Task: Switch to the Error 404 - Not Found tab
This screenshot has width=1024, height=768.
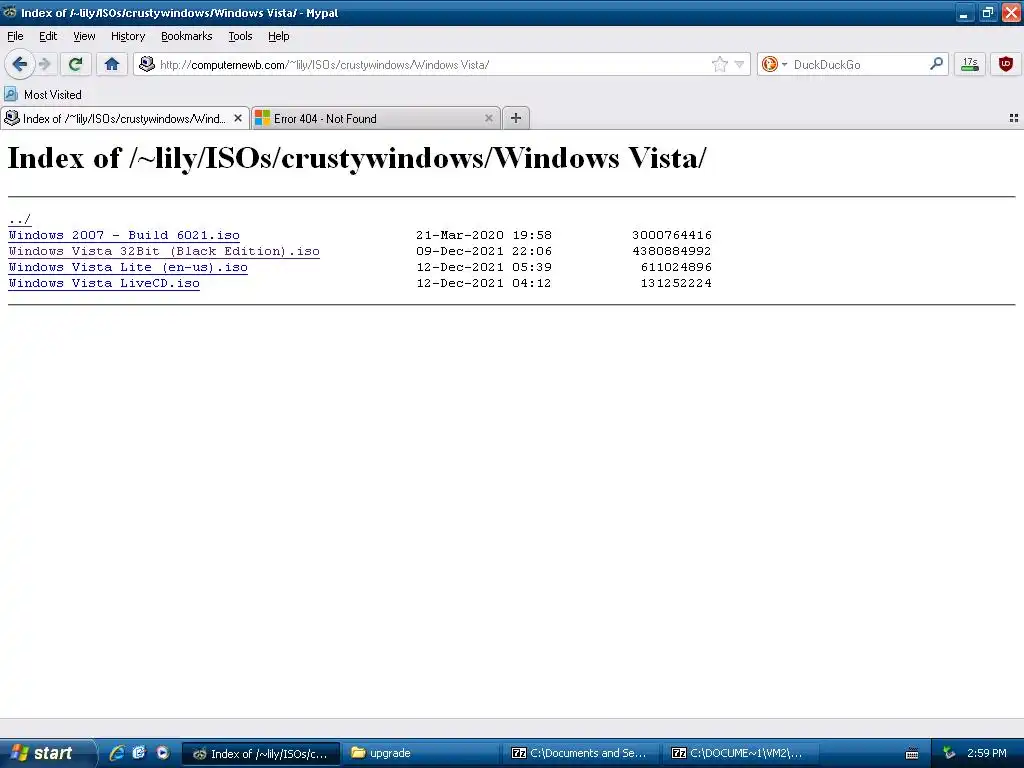Action: [376, 118]
